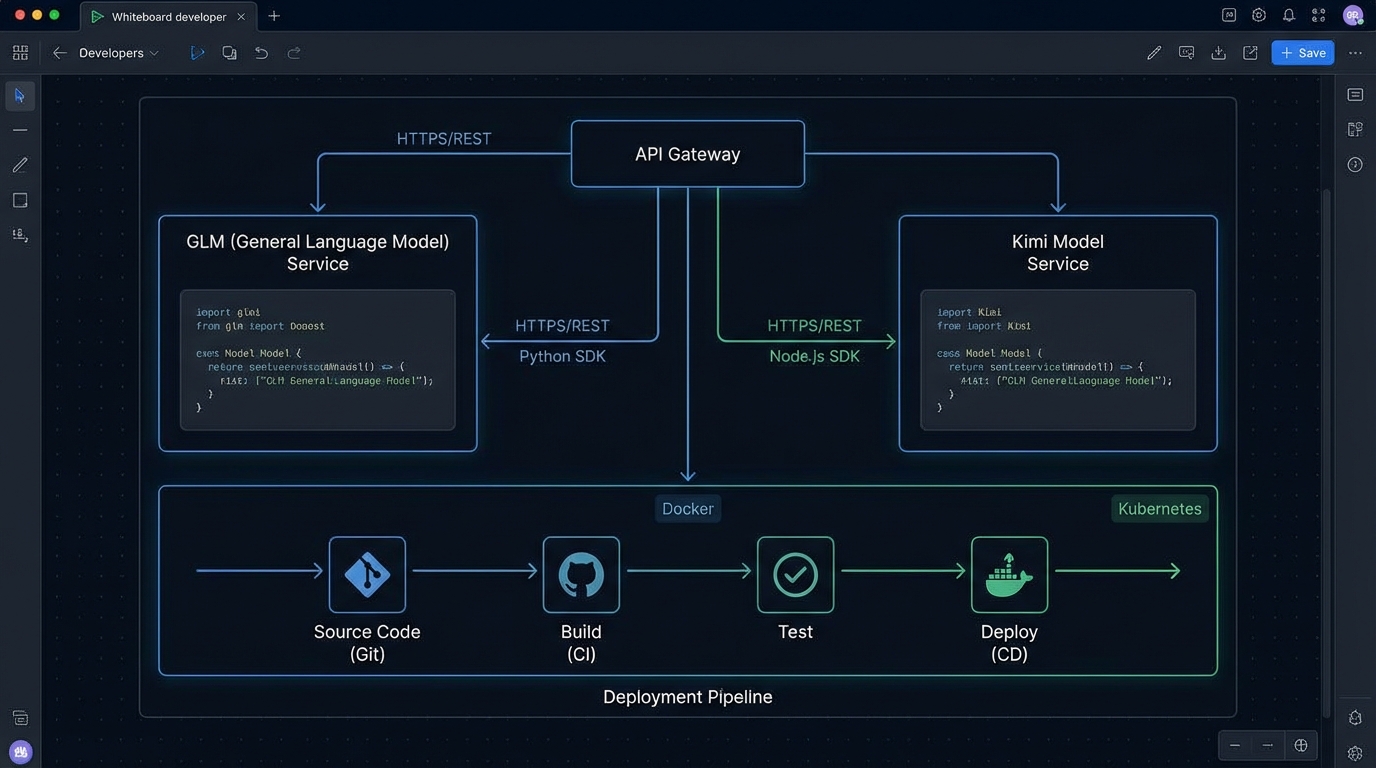This screenshot has width=1376, height=768.
Task: Open the templates panel on right sidebar
Action: click(x=1354, y=129)
